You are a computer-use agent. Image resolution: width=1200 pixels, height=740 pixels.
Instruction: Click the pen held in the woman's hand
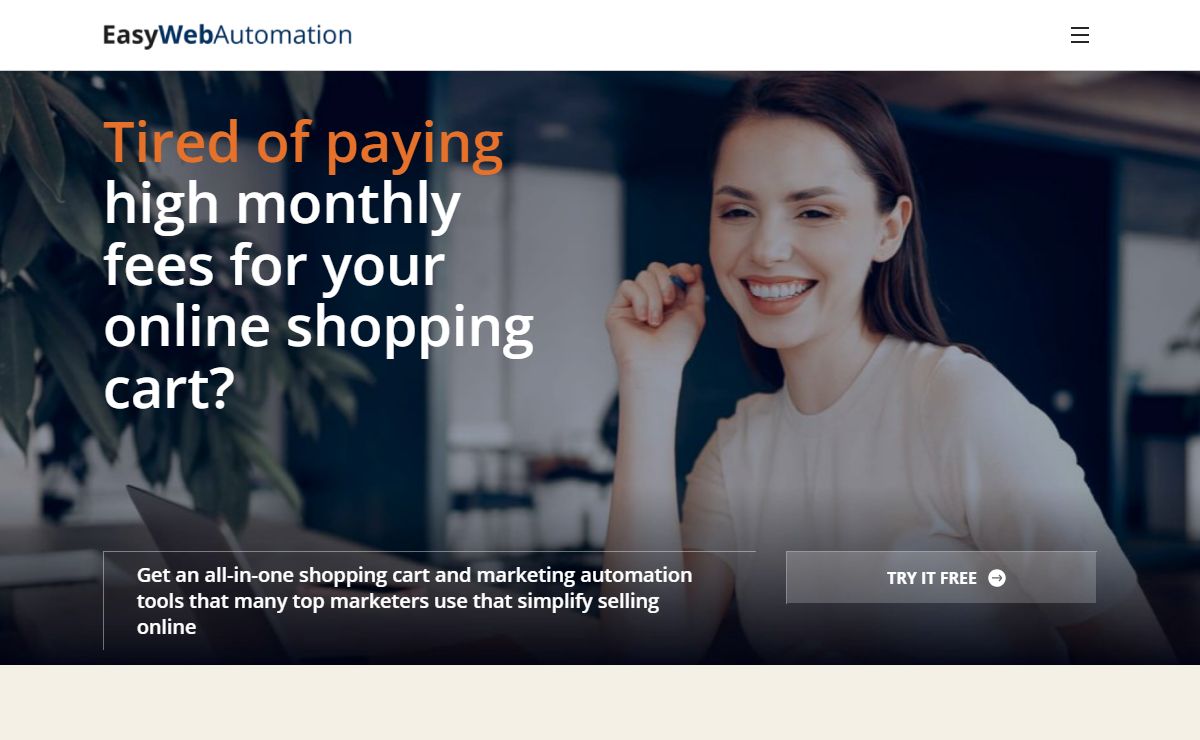(x=682, y=284)
